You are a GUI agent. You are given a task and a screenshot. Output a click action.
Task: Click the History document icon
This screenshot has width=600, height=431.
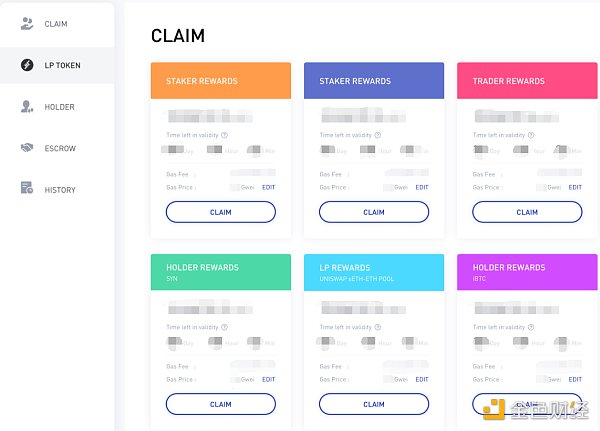[x=27, y=188]
